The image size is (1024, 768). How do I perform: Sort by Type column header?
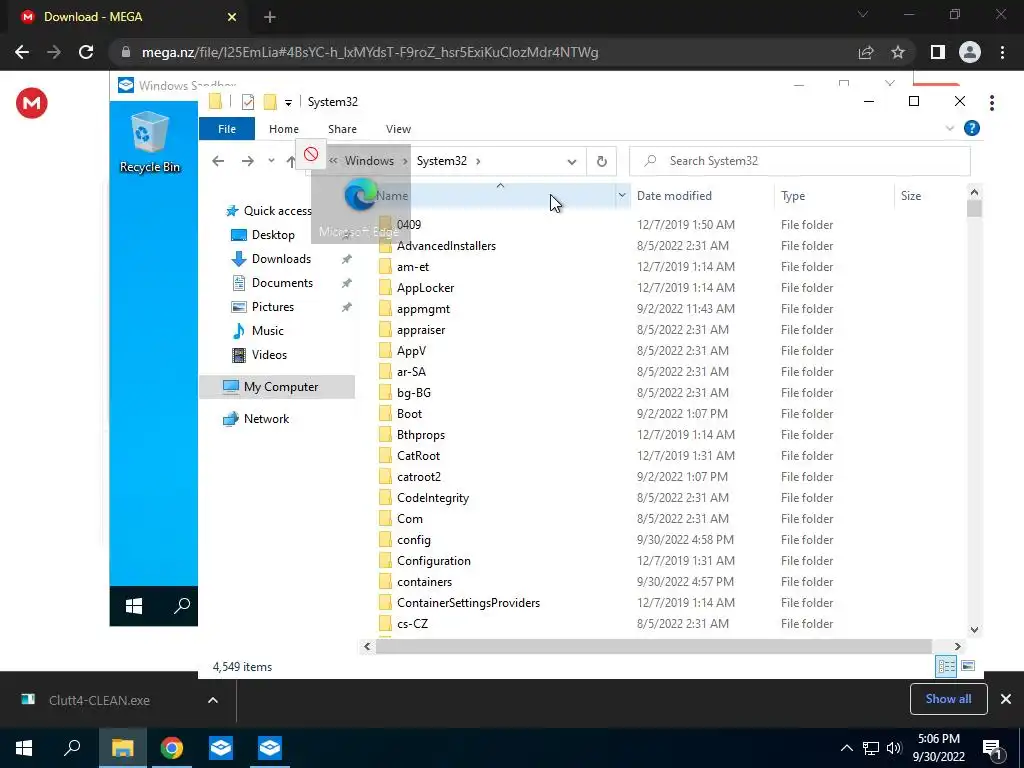click(793, 195)
